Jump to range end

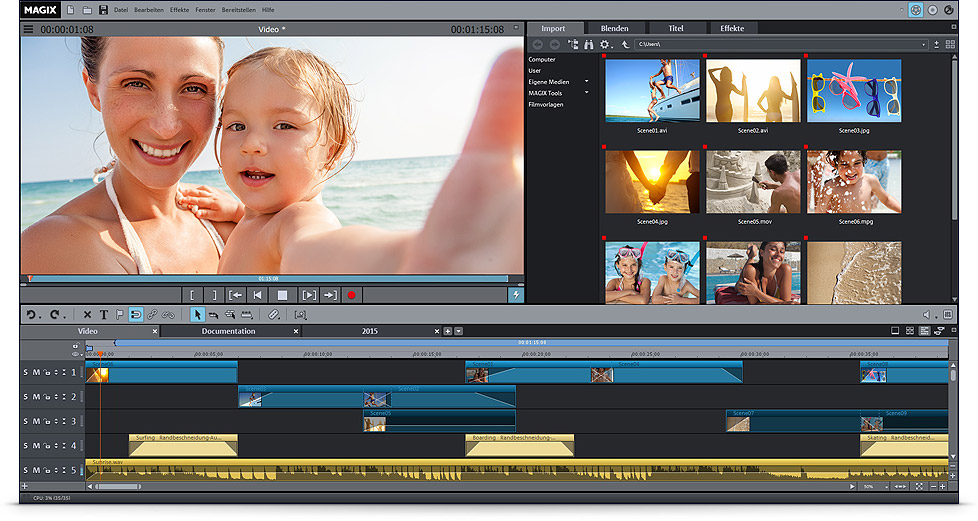(x=330, y=295)
